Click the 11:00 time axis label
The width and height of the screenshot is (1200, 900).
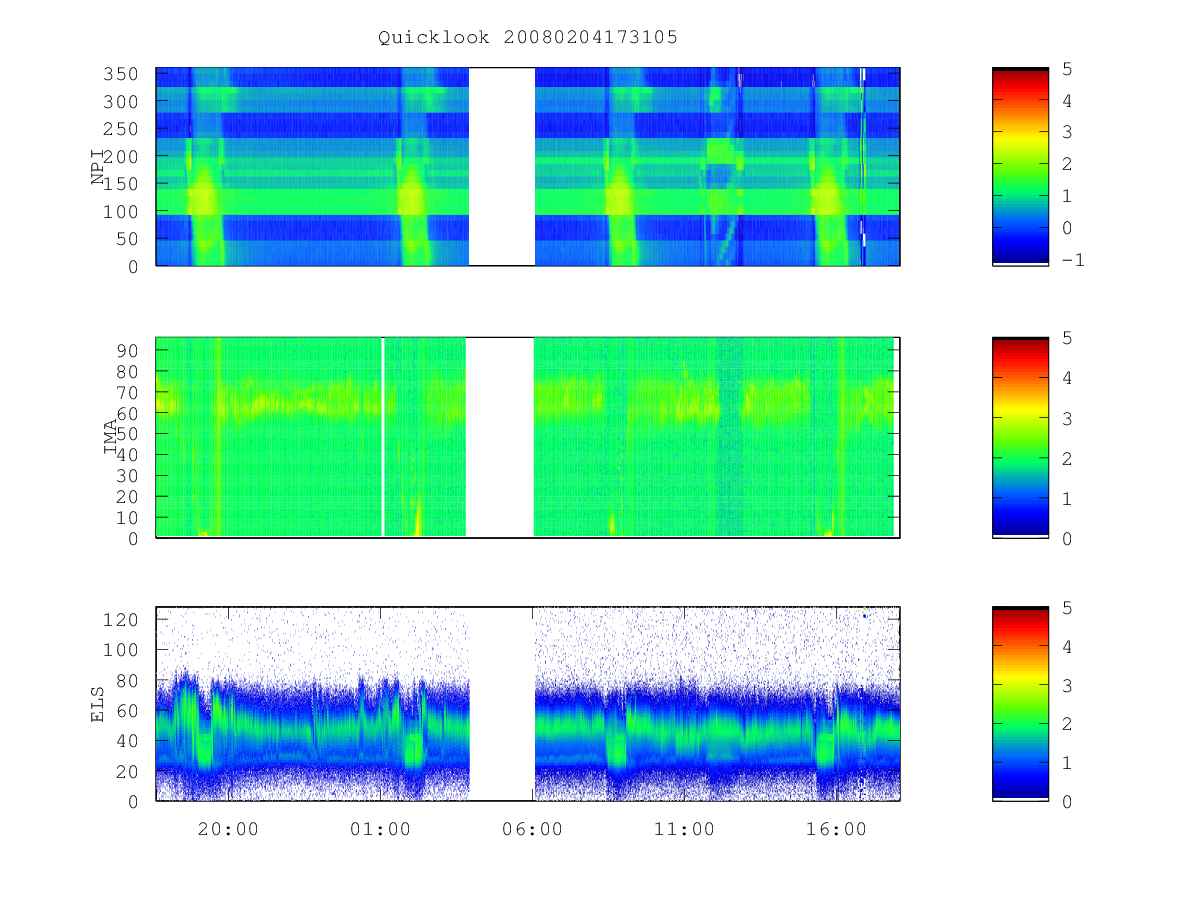(685, 829)
